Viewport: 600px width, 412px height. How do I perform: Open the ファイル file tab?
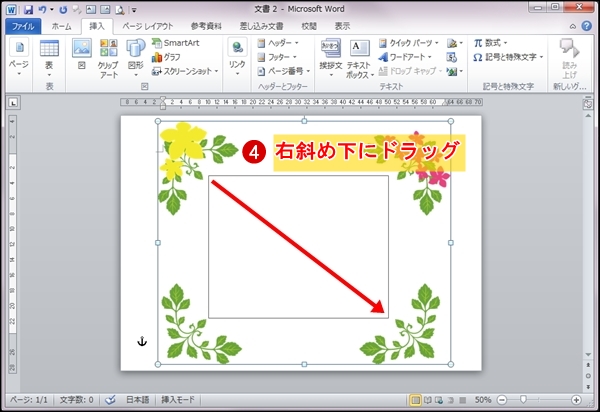coord(23,26)
